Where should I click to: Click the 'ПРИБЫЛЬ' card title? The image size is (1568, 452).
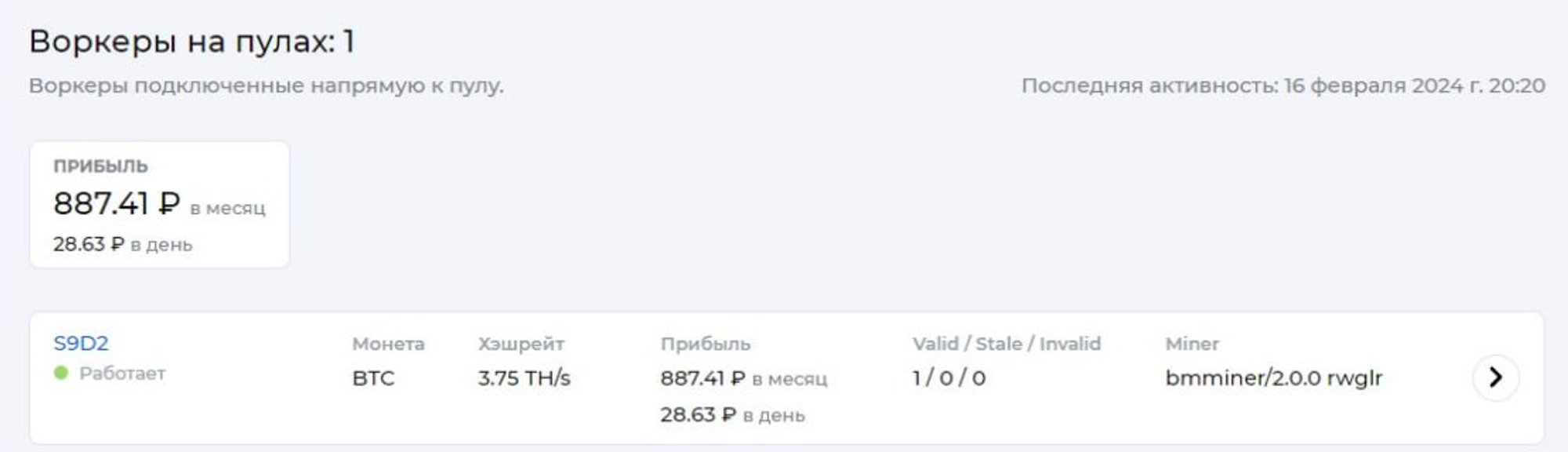(x=100, y=166)
